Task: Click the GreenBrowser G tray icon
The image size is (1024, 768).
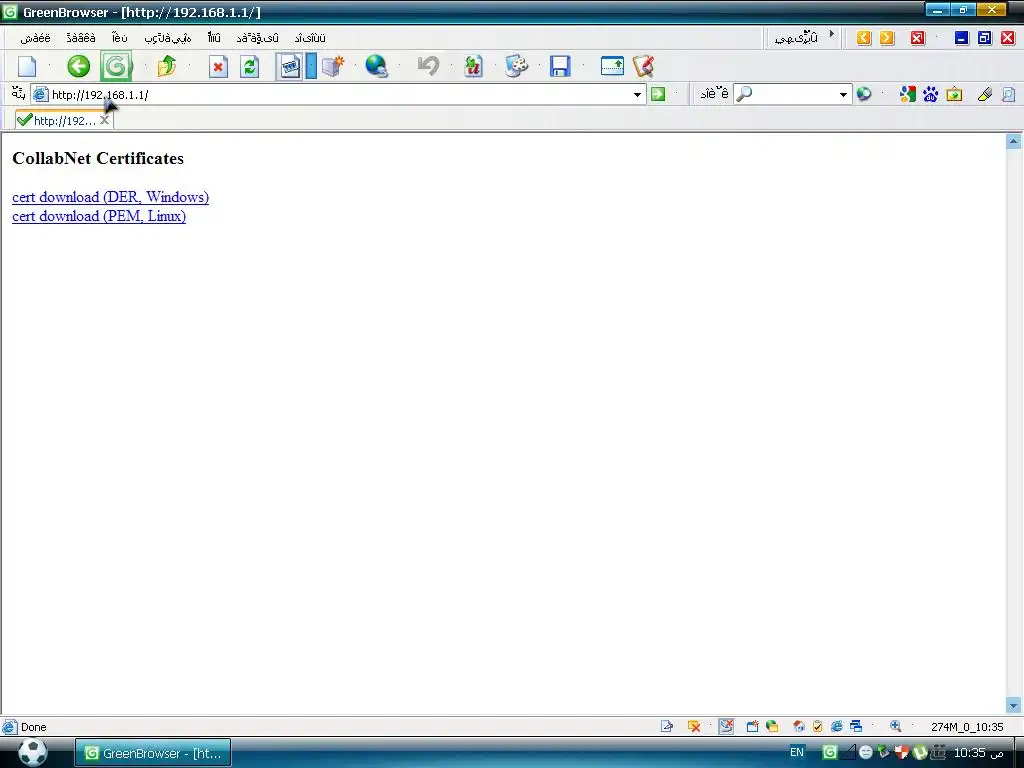Action: (x=829, y=752)
